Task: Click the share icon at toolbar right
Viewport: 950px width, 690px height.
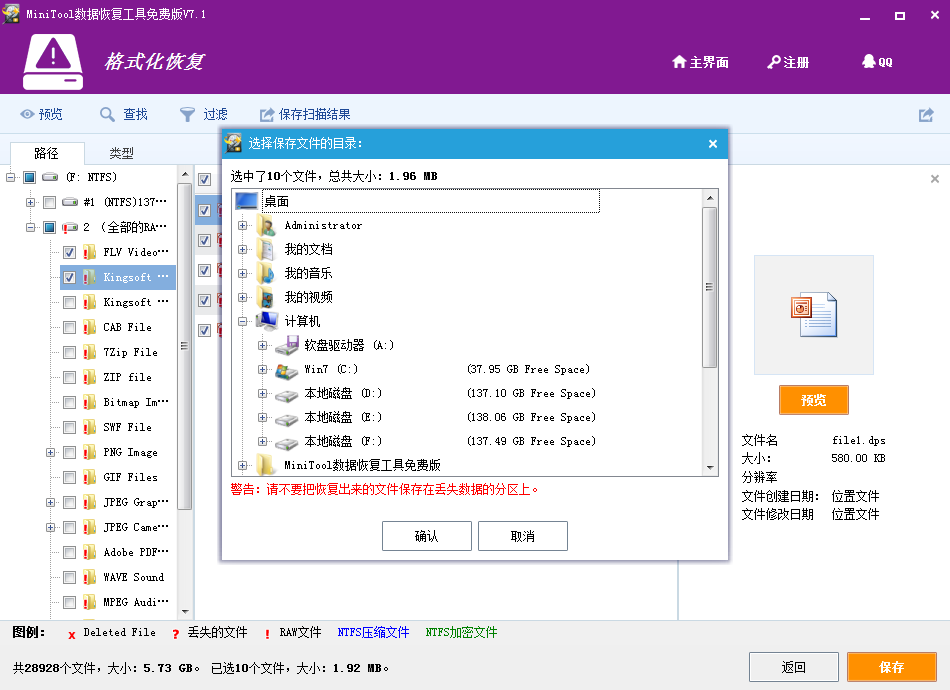Action: pos(926,115)
